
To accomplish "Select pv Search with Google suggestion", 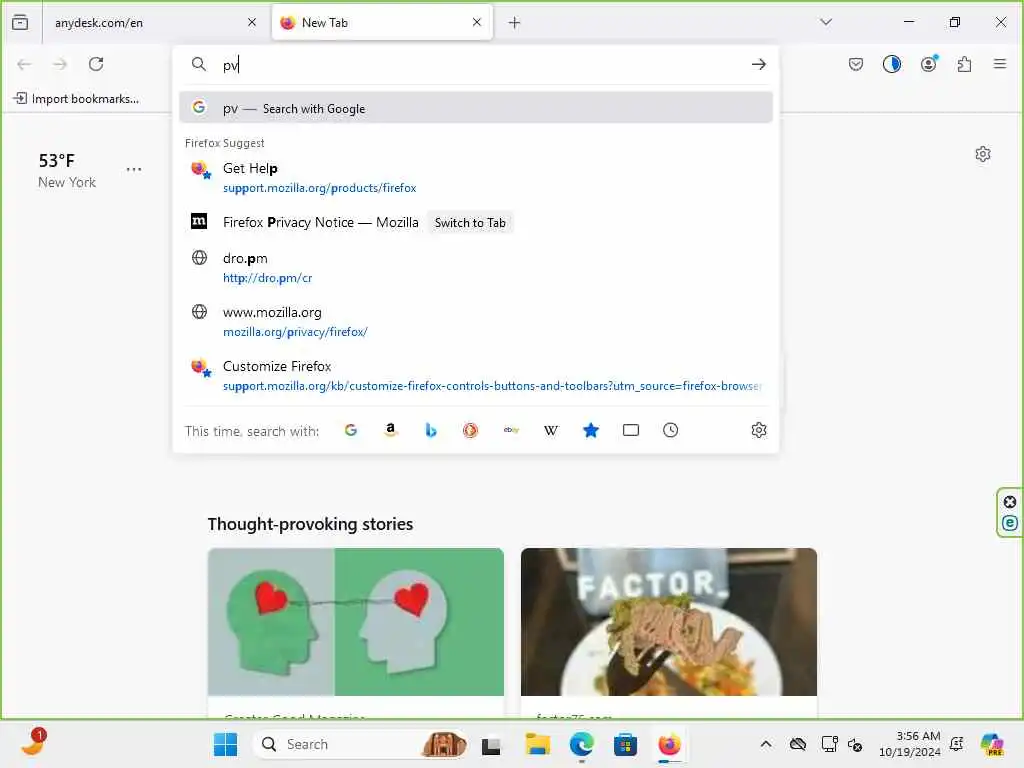I will pyautogui.click(x=475, y=108).
